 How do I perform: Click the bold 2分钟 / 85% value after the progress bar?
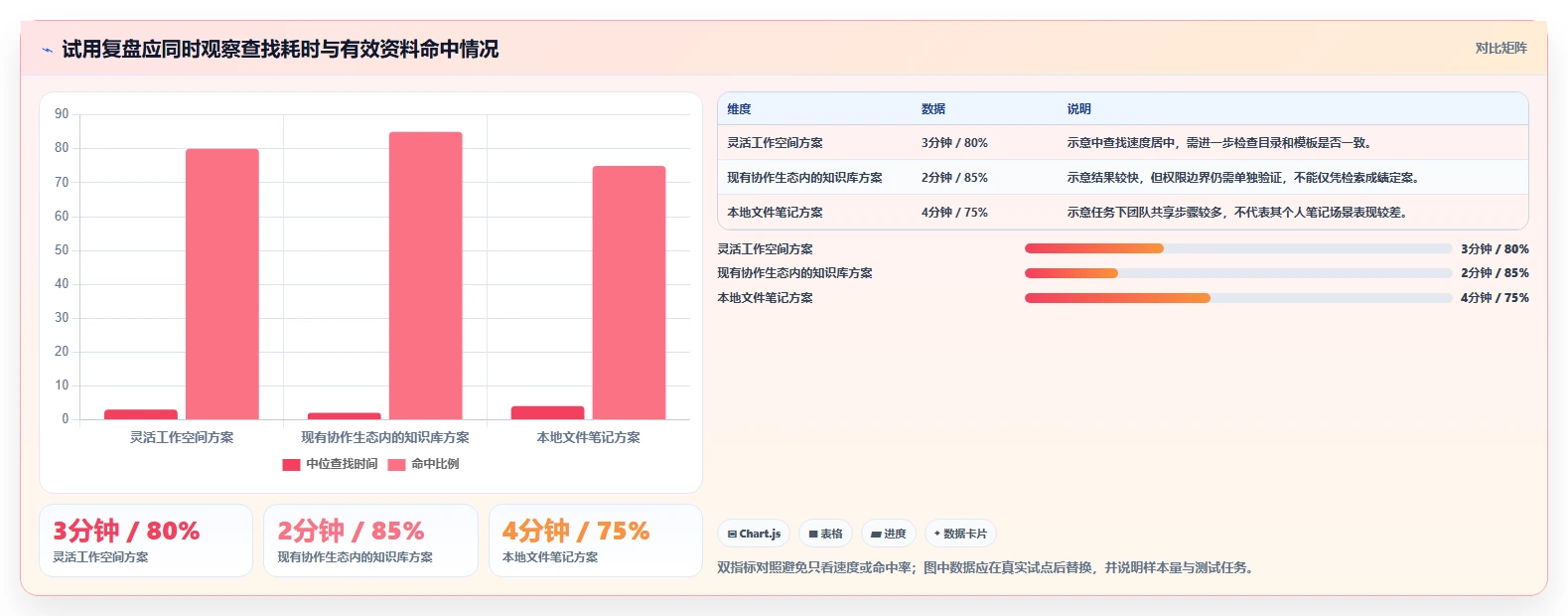[1495, 273]
